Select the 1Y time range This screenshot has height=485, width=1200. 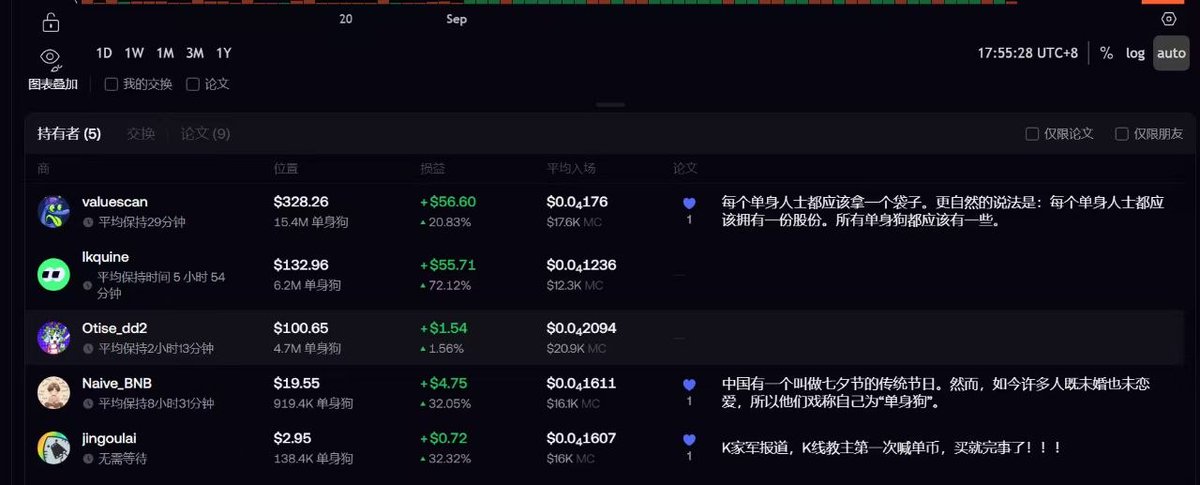tap(224, 53)
